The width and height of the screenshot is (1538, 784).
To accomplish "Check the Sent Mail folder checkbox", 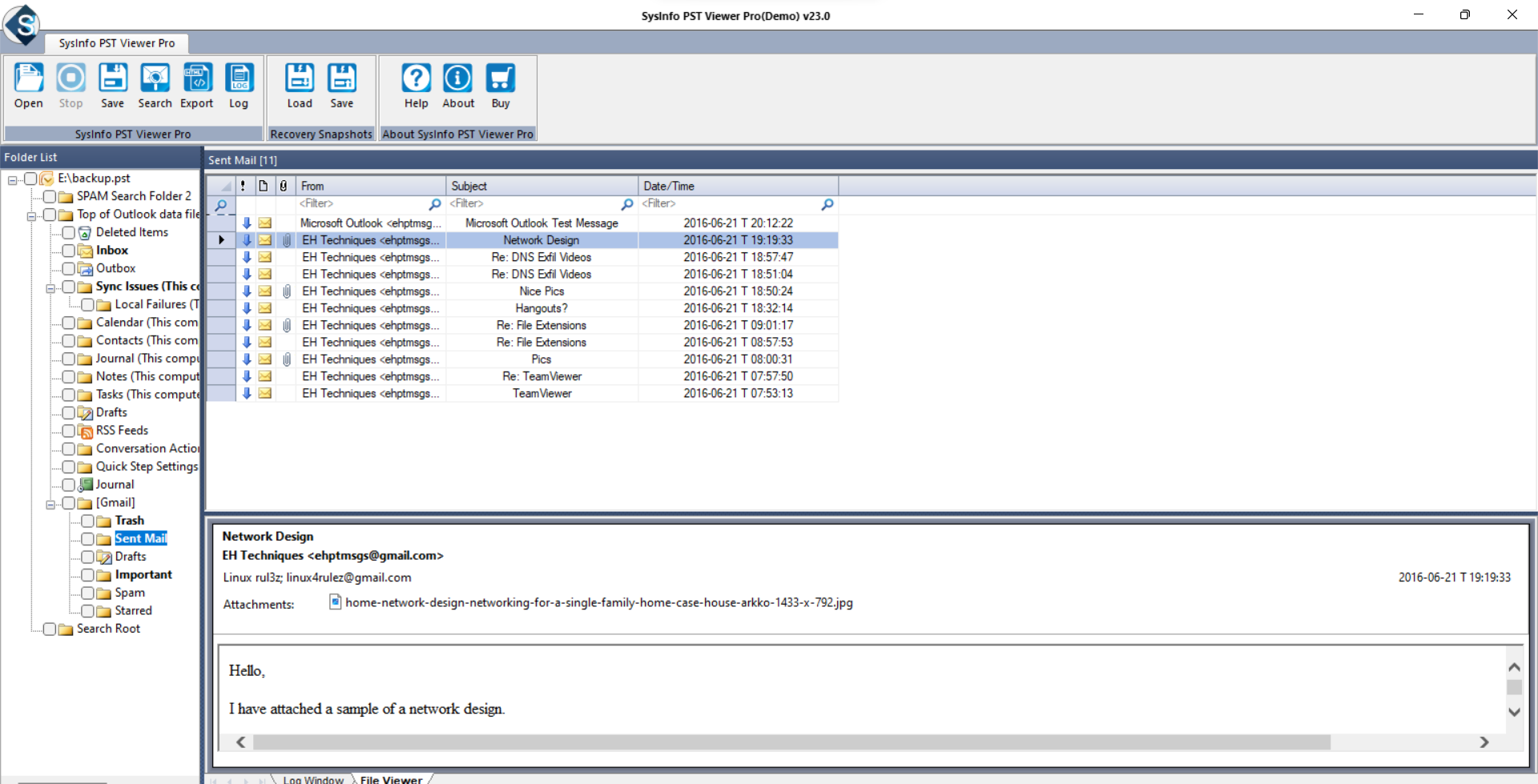I will pos(88,539).
